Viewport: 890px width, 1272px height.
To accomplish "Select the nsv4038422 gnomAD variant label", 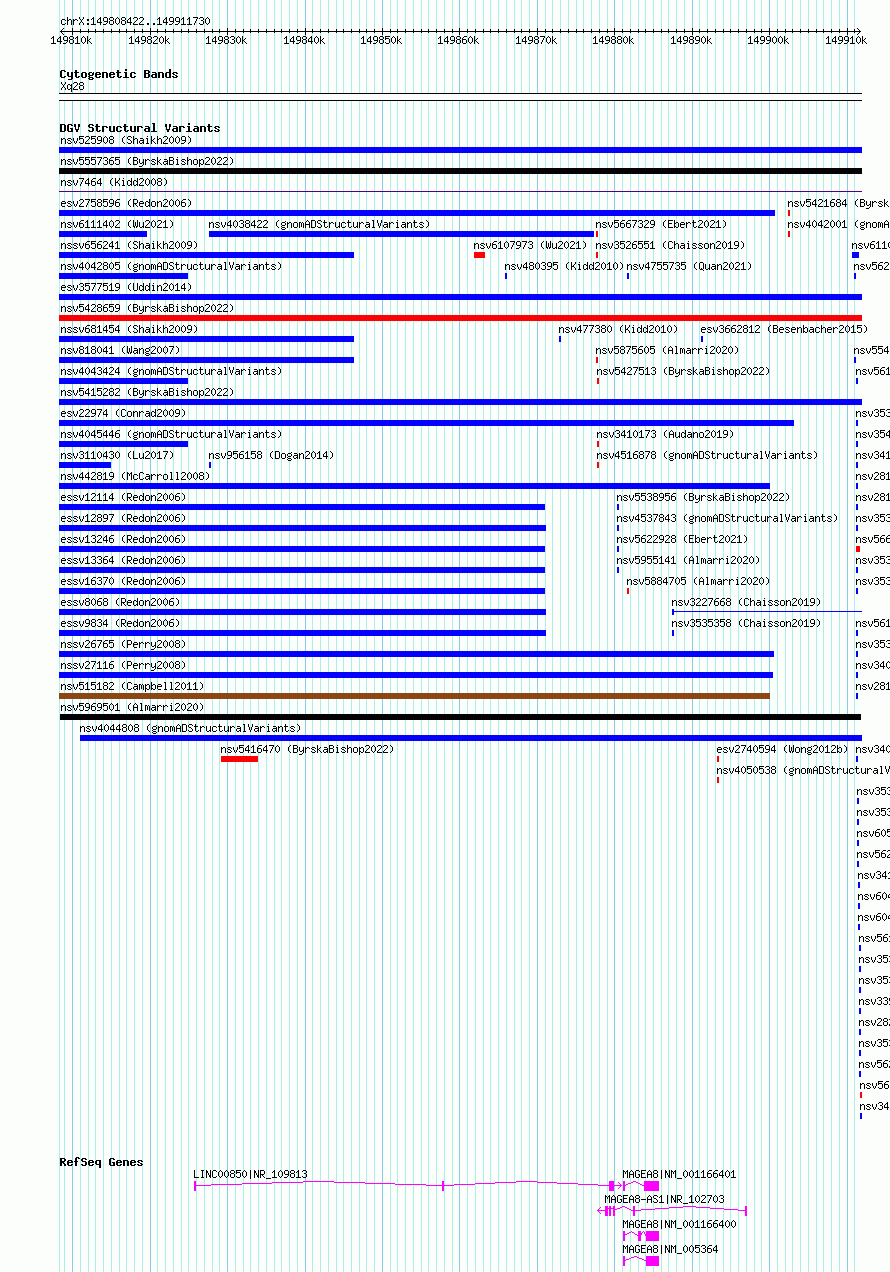I will tap(320, 224).
